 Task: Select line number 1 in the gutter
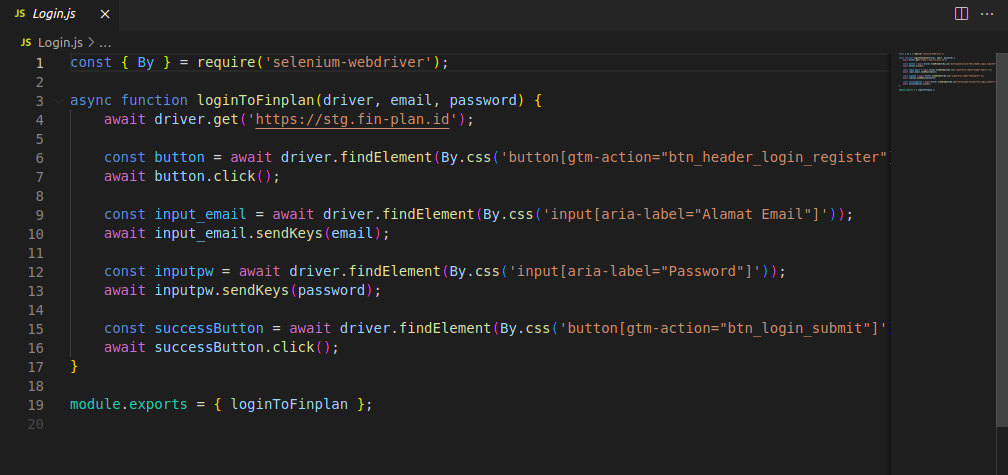(40, 63)
